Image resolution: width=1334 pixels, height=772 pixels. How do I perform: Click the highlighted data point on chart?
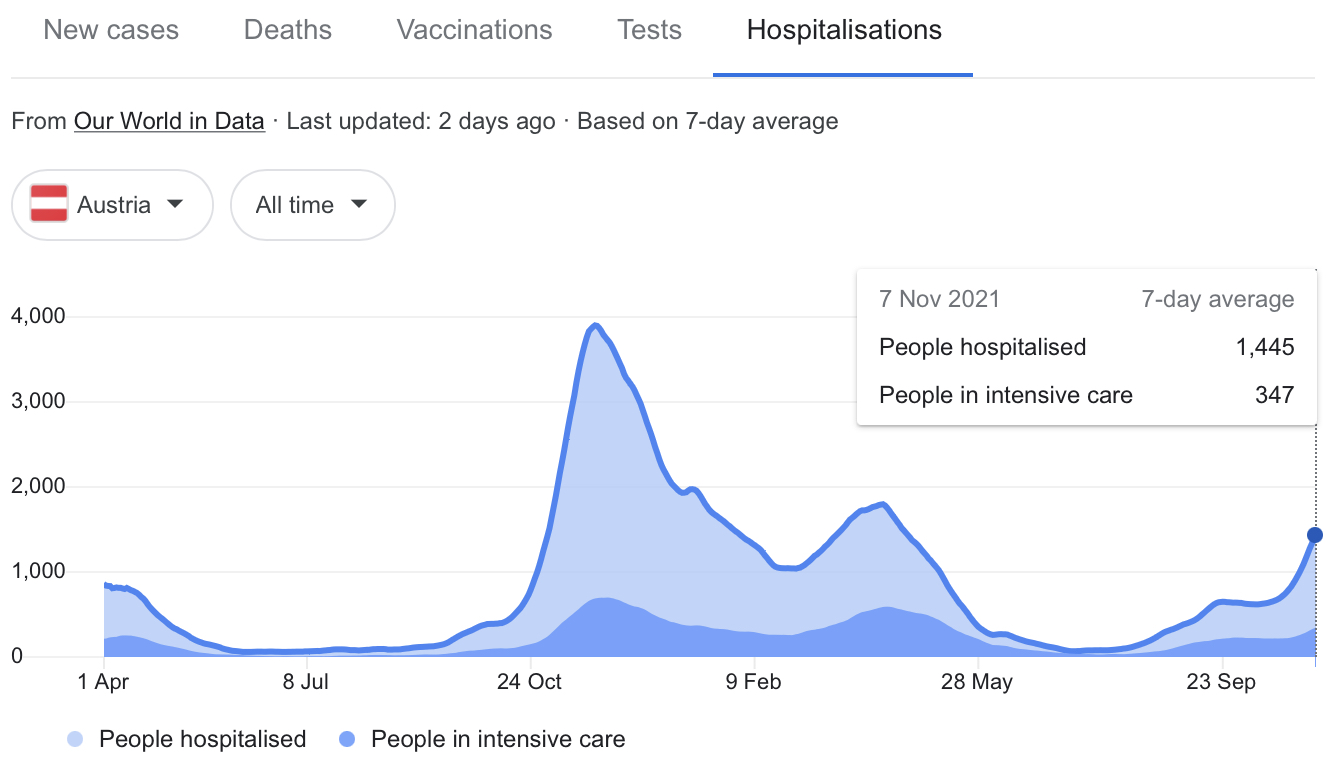1315,535
